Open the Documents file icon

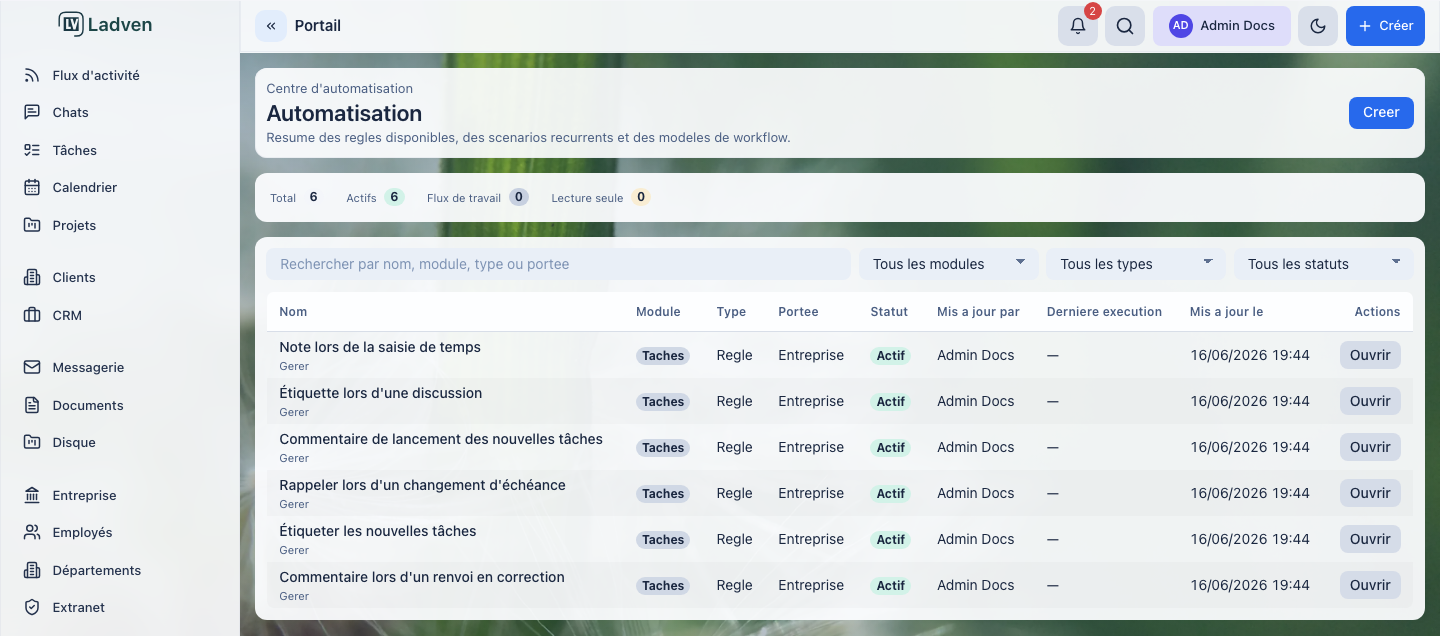(x=32, y=405)
